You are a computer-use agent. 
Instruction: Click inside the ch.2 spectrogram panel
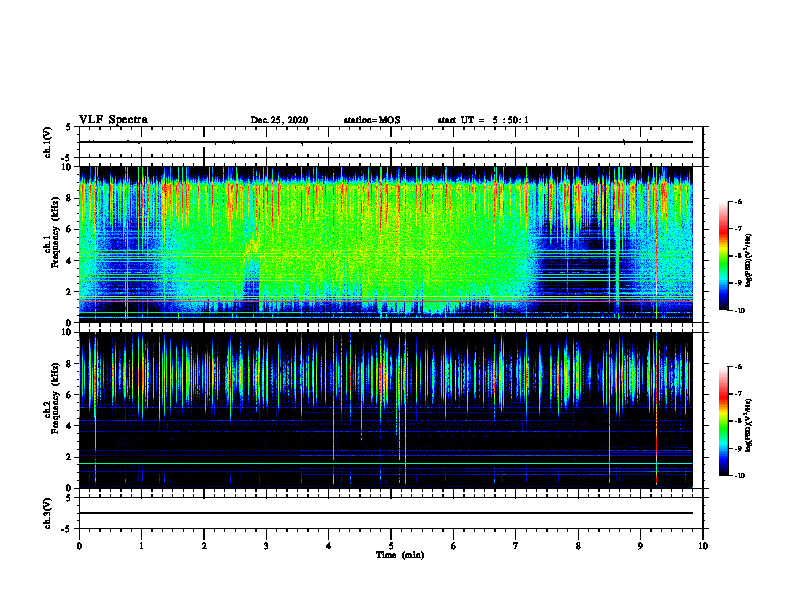(386, 410)
